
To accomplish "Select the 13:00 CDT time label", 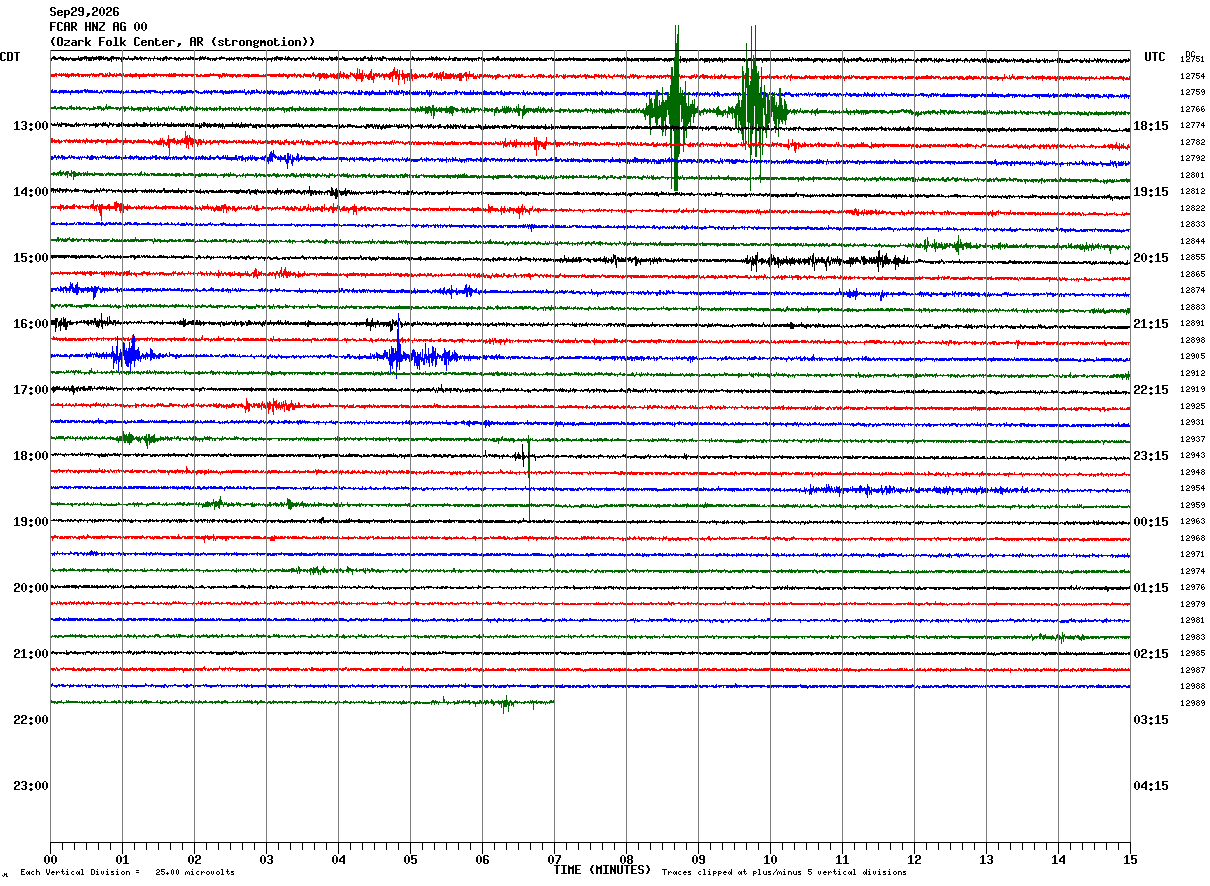I will 30,126.
